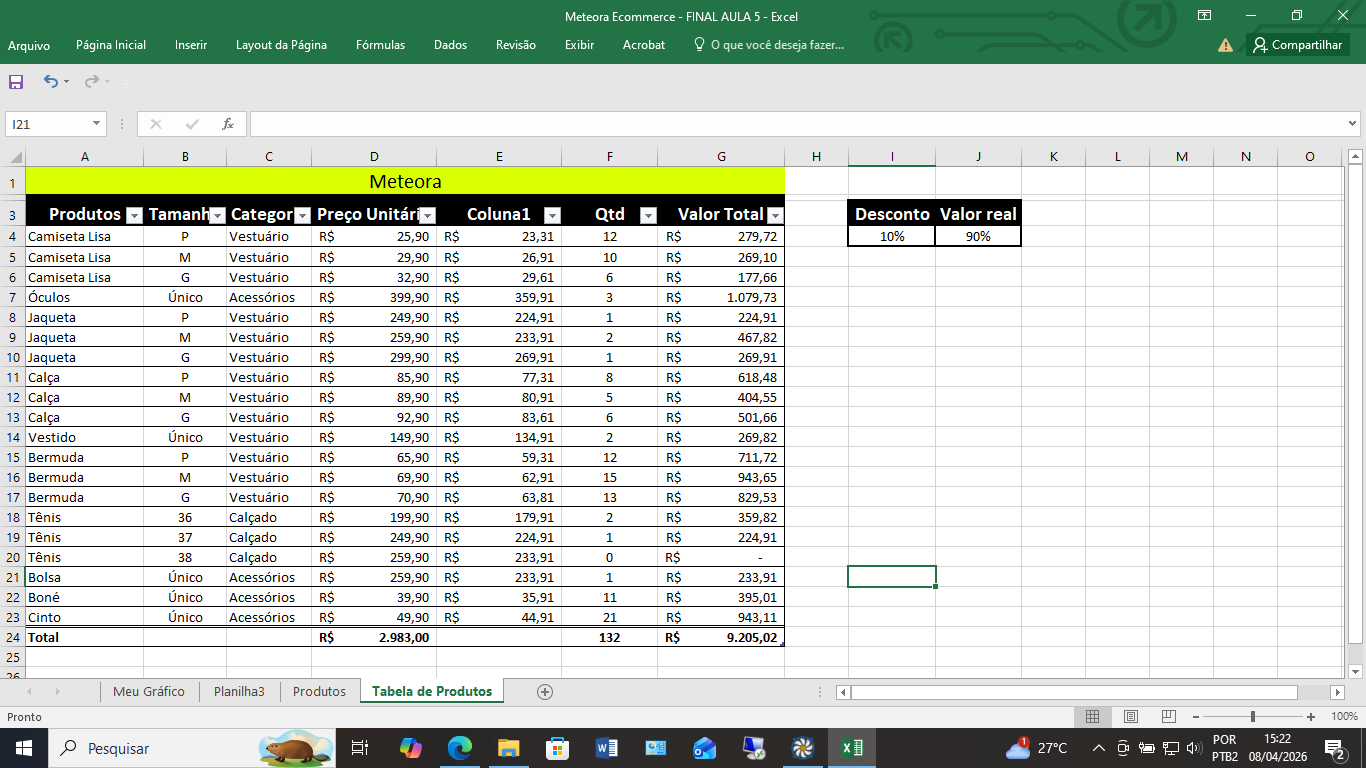Click in the formula bar input

point(797,124)
